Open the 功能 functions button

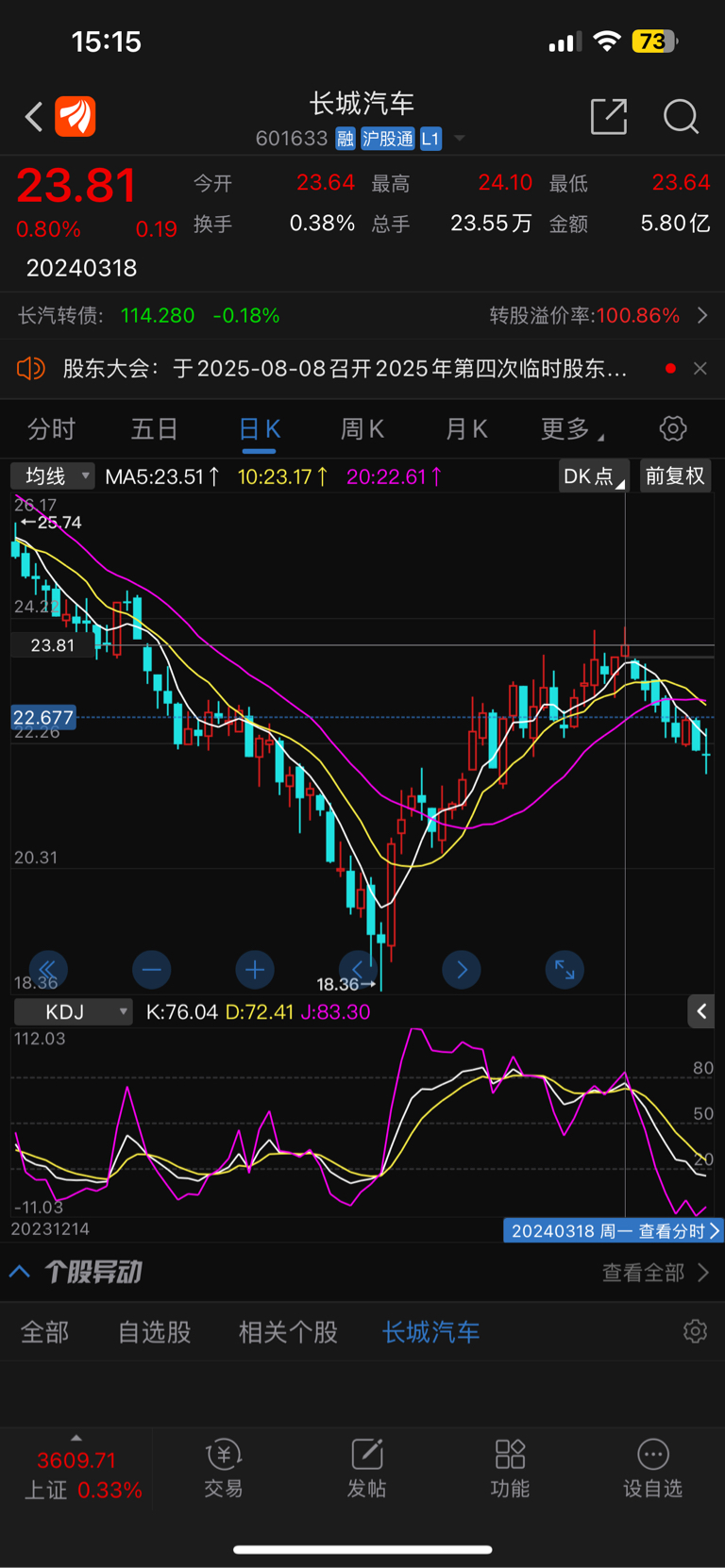click(x=510, y=1469)
